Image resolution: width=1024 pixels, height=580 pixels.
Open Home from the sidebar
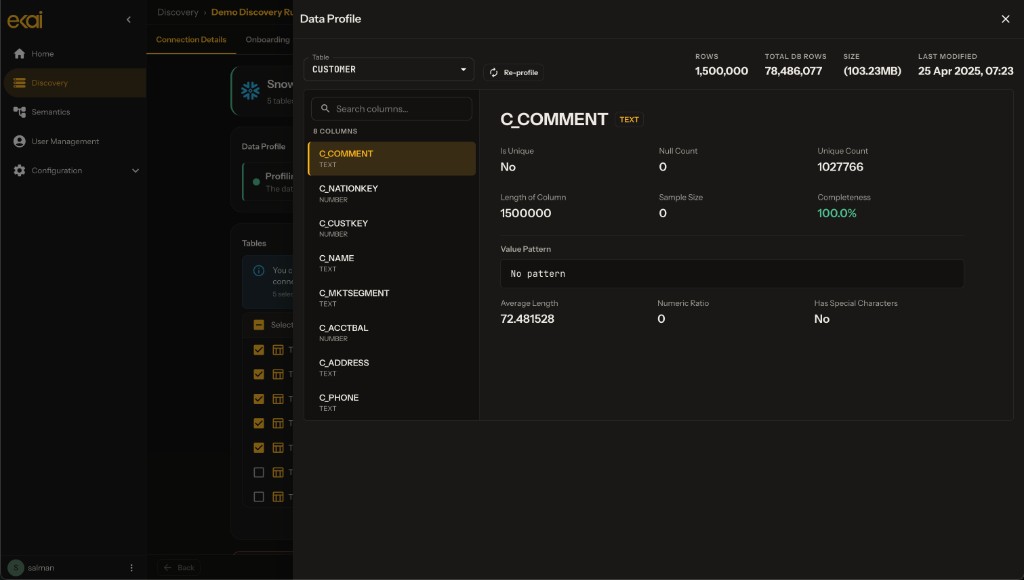74,54
